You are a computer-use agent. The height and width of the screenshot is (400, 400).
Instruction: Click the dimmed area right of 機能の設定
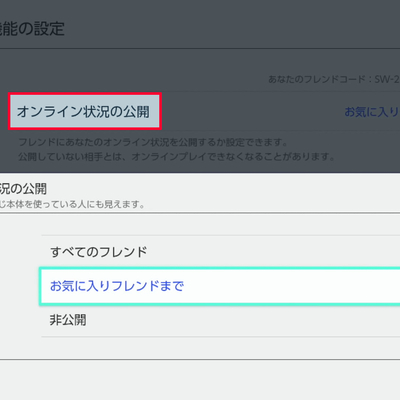pos(233,28)
